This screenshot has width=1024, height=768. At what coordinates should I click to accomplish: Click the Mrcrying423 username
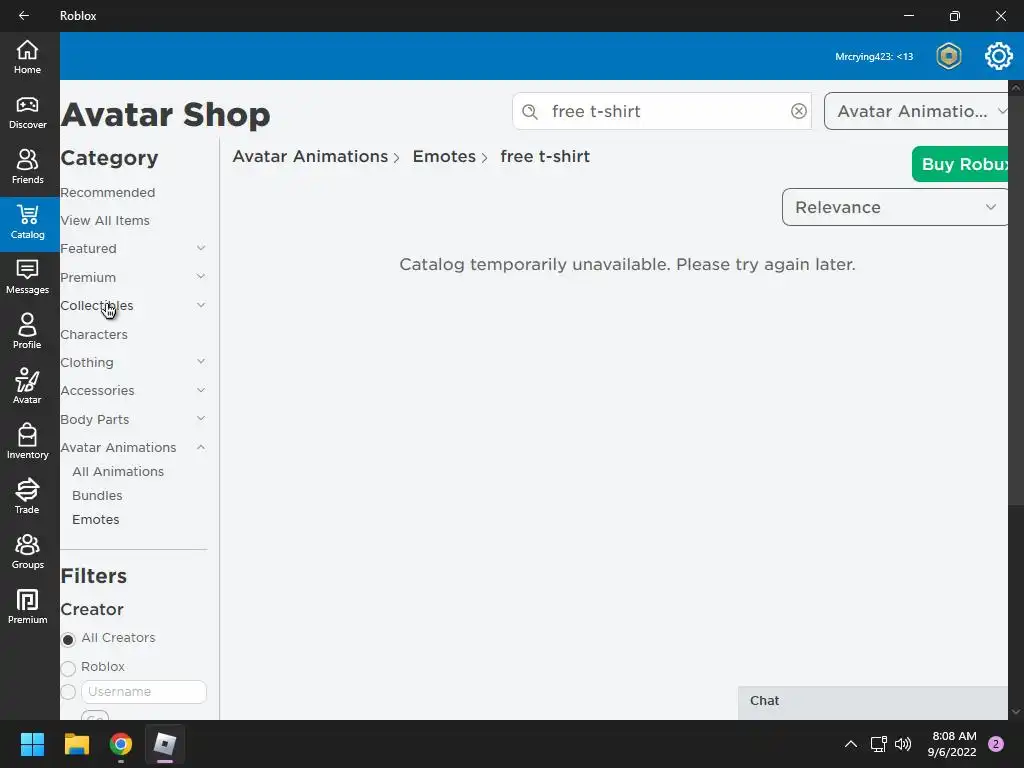[x=874, y=57]
